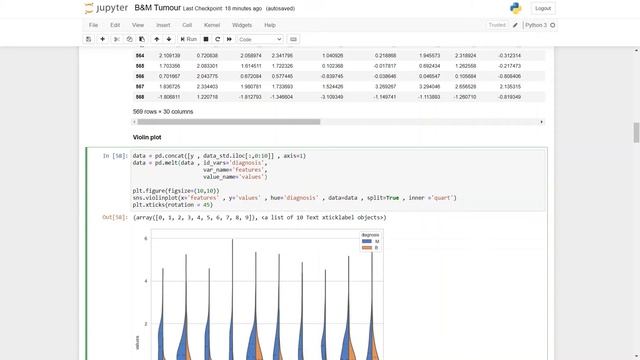Click the sns.violinplot code line
The width and height of the screenshot is (640, 360).
tap(295, 198)
